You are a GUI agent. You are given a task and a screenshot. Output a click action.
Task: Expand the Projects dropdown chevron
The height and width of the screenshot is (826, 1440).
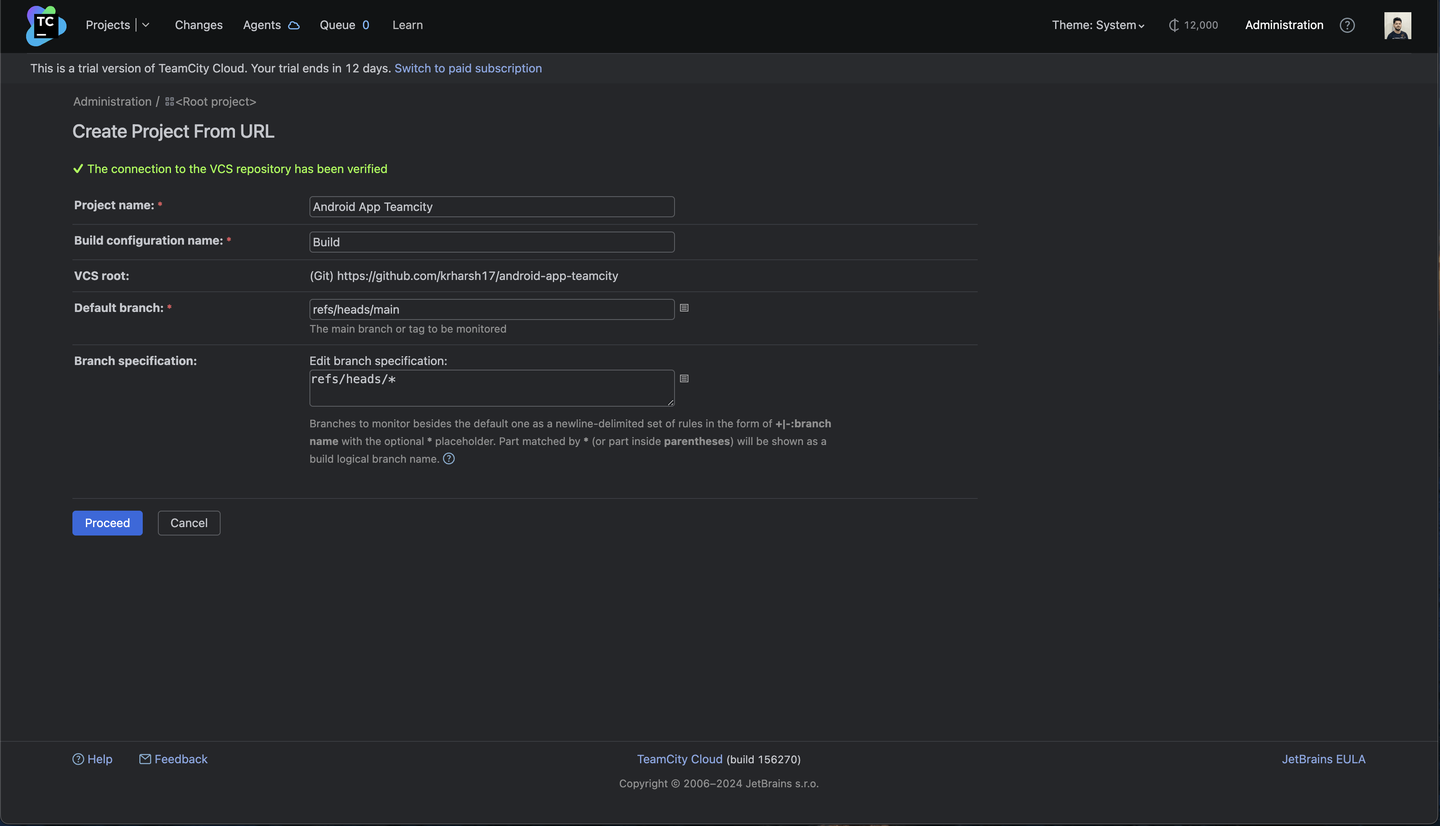146,25
